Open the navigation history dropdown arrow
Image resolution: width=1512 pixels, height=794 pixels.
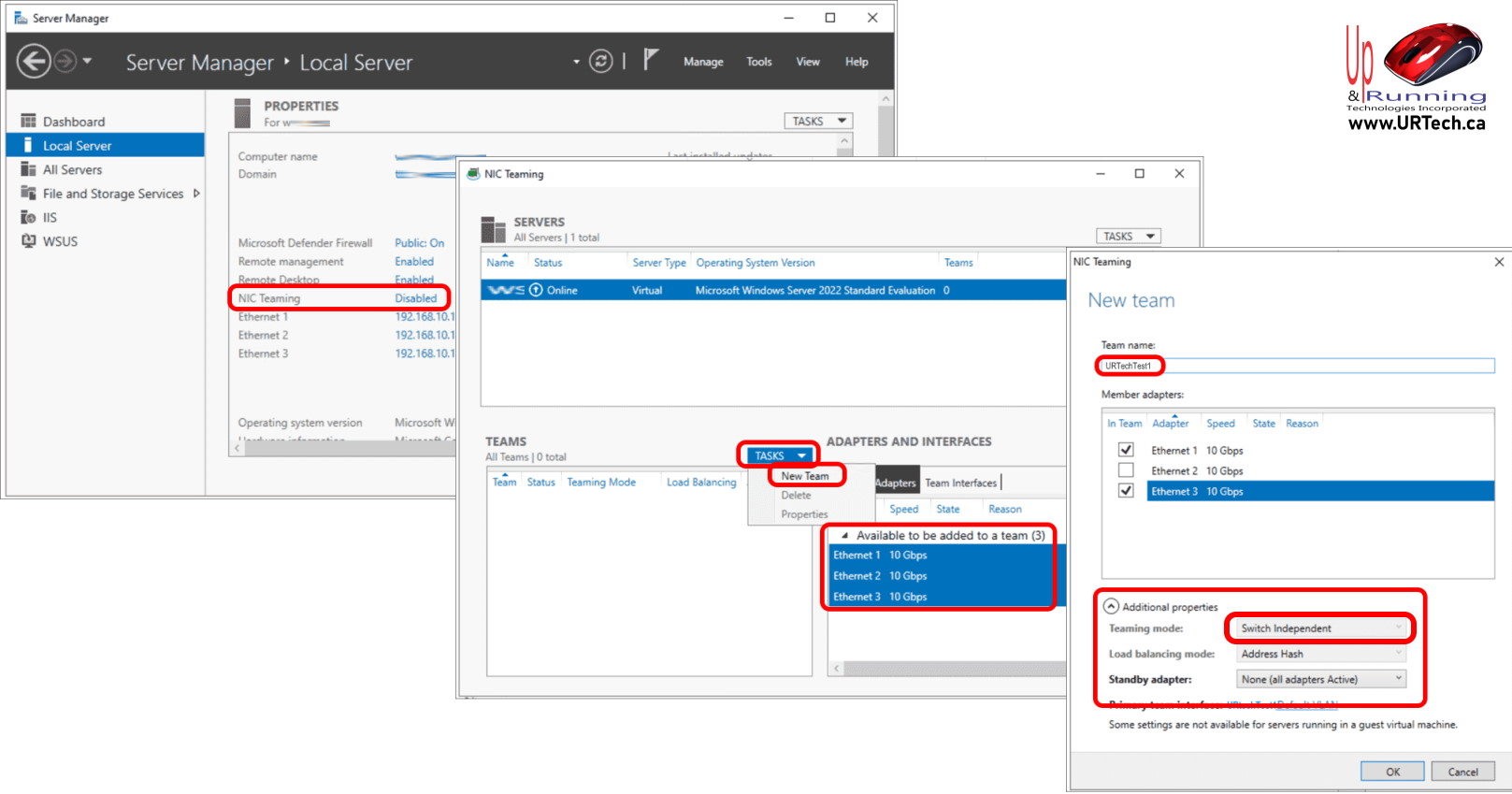(88, 62)
